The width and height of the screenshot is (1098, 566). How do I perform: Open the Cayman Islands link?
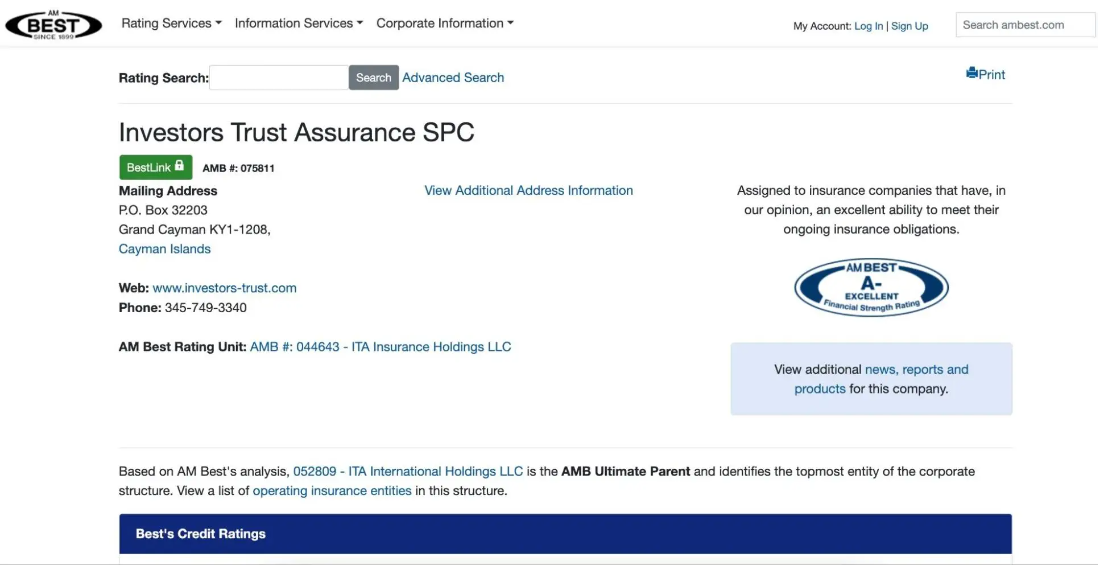(x=164, y=249)
